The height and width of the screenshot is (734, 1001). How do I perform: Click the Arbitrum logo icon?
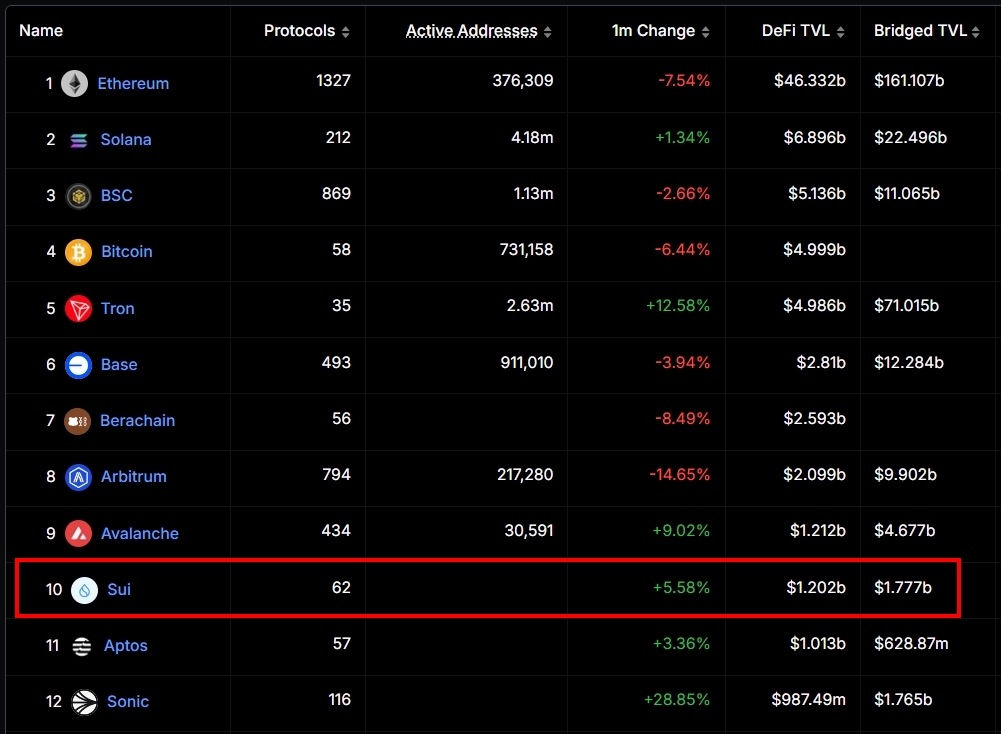[79, 477]
